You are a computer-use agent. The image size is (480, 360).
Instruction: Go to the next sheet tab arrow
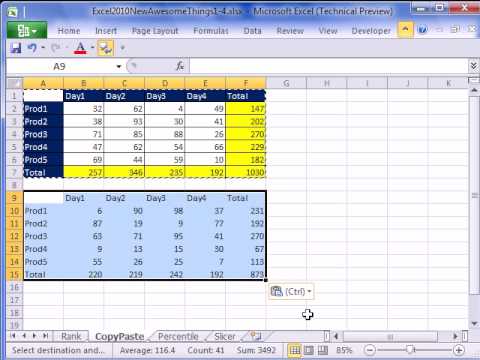pos(34,336)
